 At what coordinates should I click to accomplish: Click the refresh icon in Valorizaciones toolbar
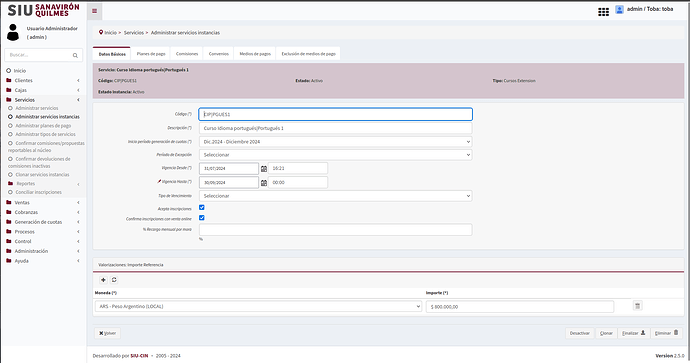[x=114, y=280]
